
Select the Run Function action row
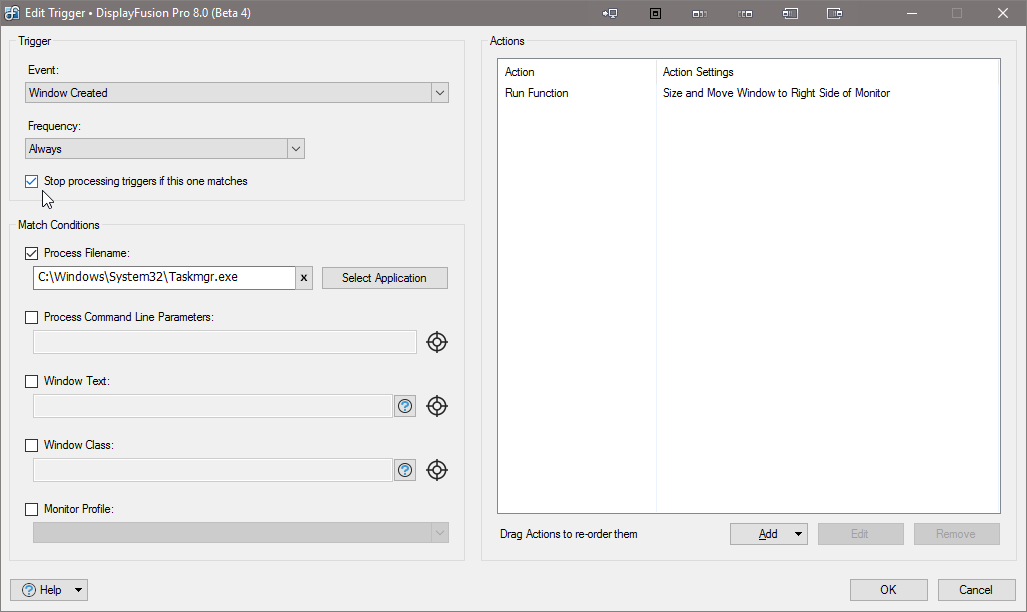pyautogui.click(x=537, y=93)
